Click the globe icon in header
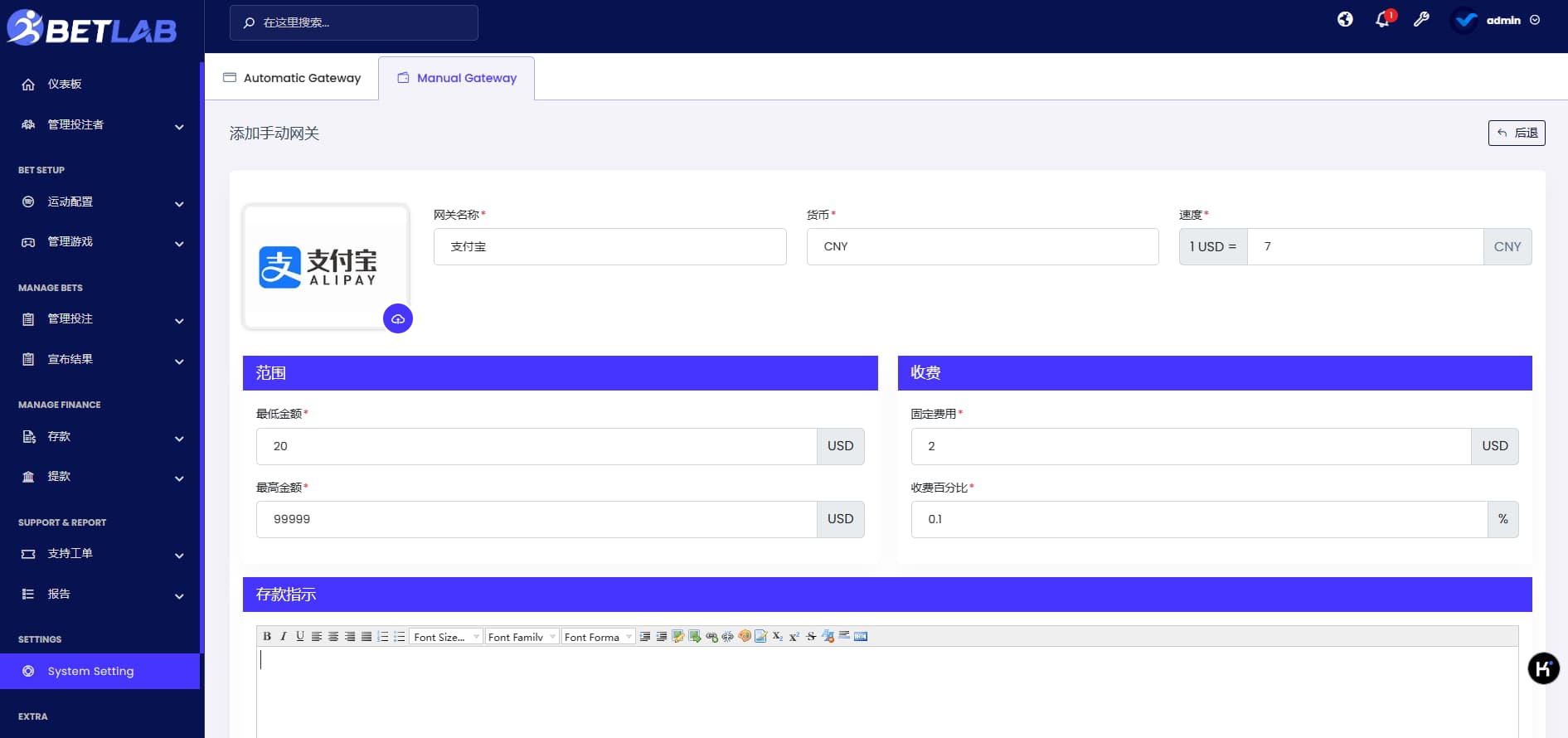Image resolution: width=1568 pixels, height=738 pixels. point(1345,20)
